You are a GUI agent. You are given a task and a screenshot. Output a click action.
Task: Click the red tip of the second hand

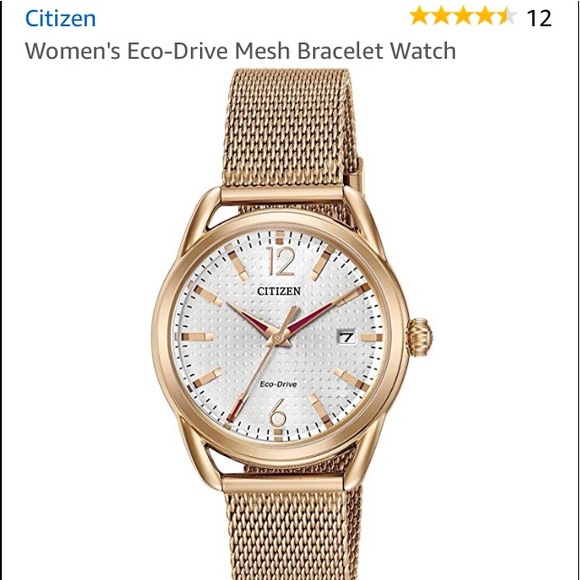(236, 407)
